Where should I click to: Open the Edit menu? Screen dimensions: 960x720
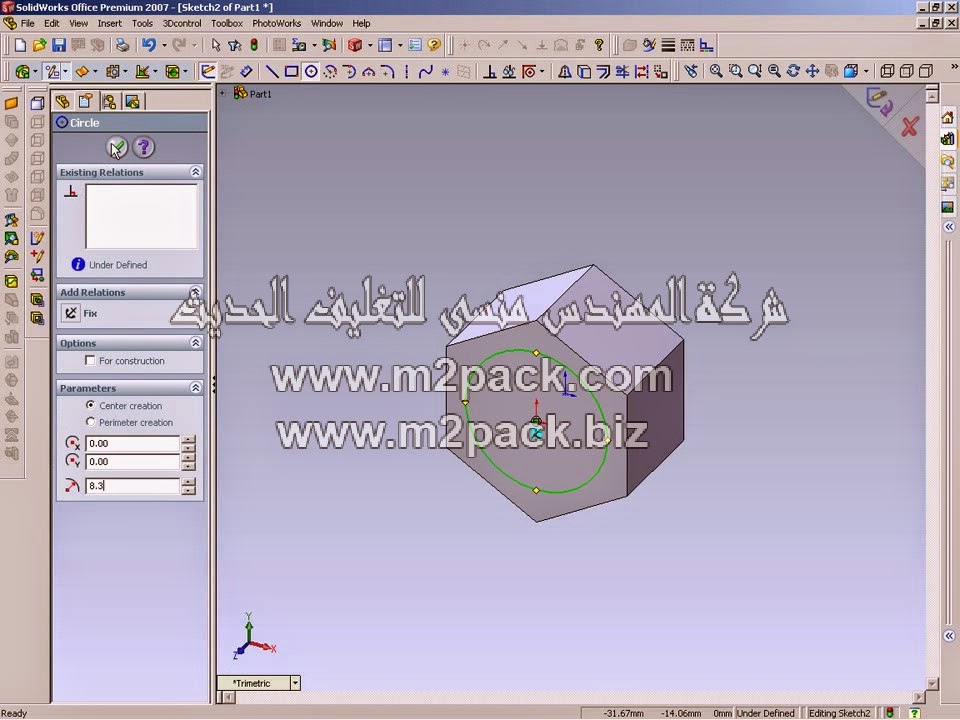pos(52,23)
